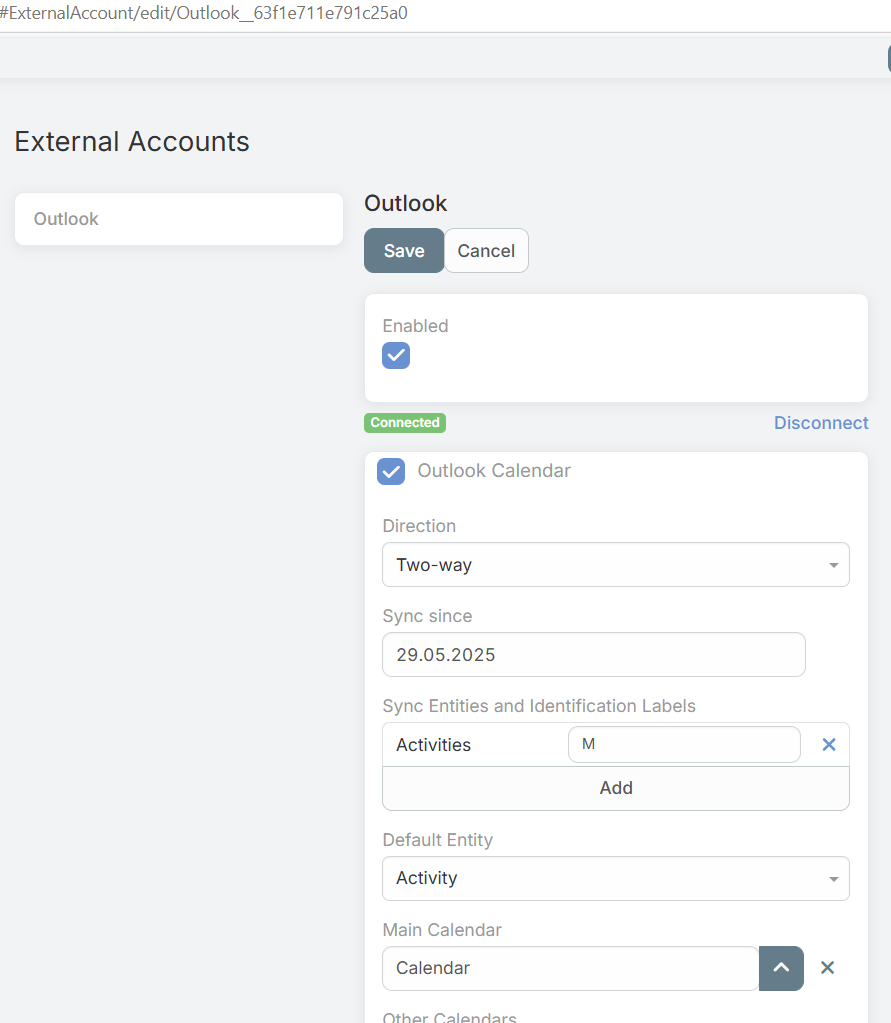Image resolution: width=891 pixels, height=1023 pixels.
Task: Edit the Sync since date field
Action: click(594, 654)
